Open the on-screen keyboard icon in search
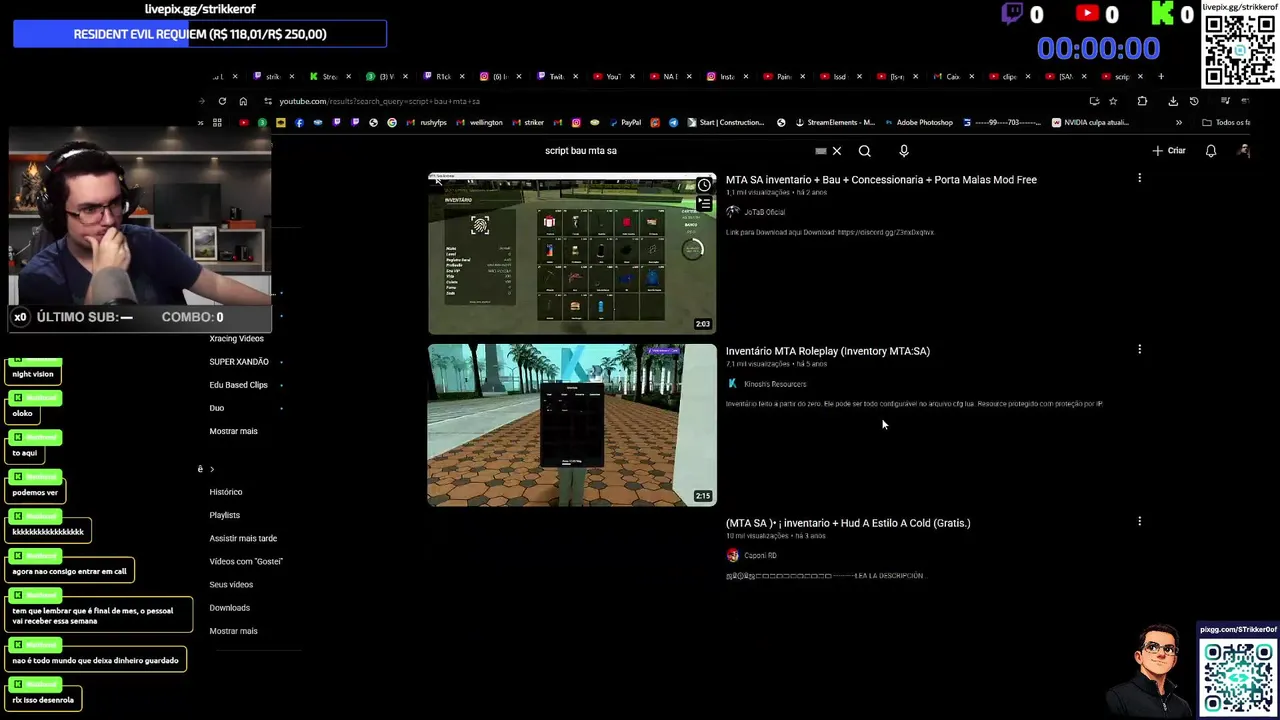 (820, 151)
